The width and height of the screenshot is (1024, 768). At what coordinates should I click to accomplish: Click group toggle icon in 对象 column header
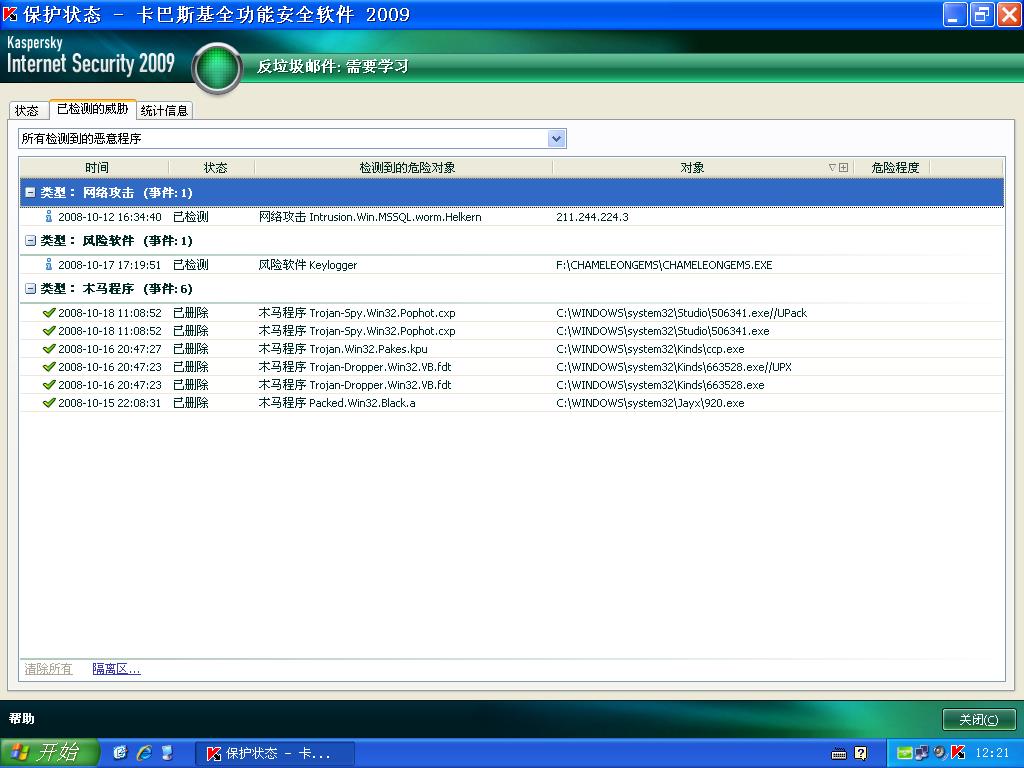[x=844, y=168]
